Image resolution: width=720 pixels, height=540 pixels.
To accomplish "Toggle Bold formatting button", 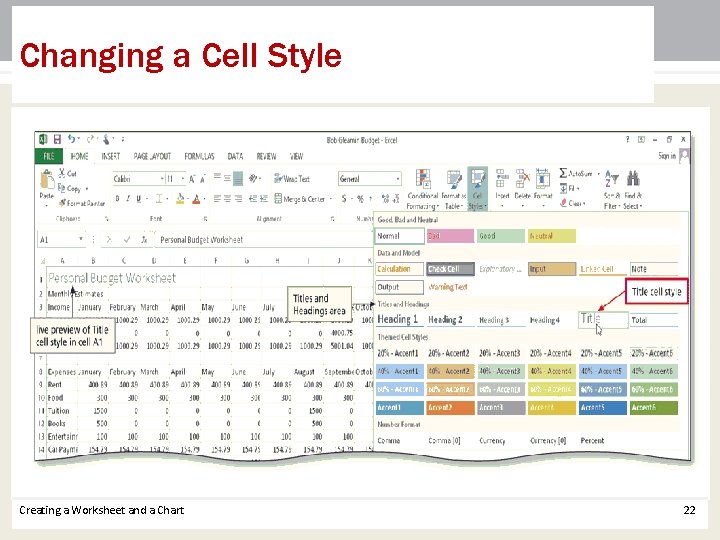I will 118,199.
